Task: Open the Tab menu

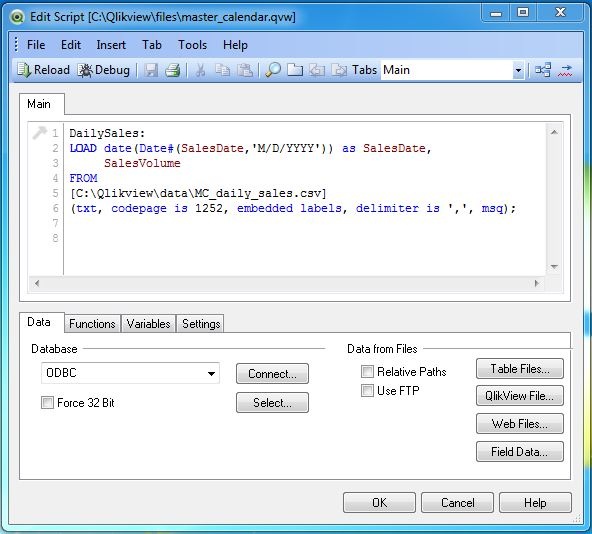Action: pos(152,45)
